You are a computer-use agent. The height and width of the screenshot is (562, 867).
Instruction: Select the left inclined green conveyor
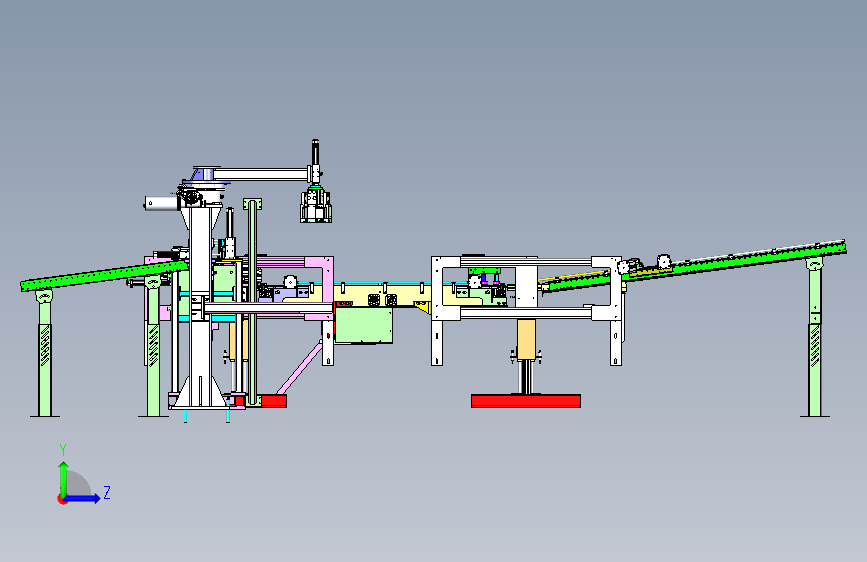point(104,275)
